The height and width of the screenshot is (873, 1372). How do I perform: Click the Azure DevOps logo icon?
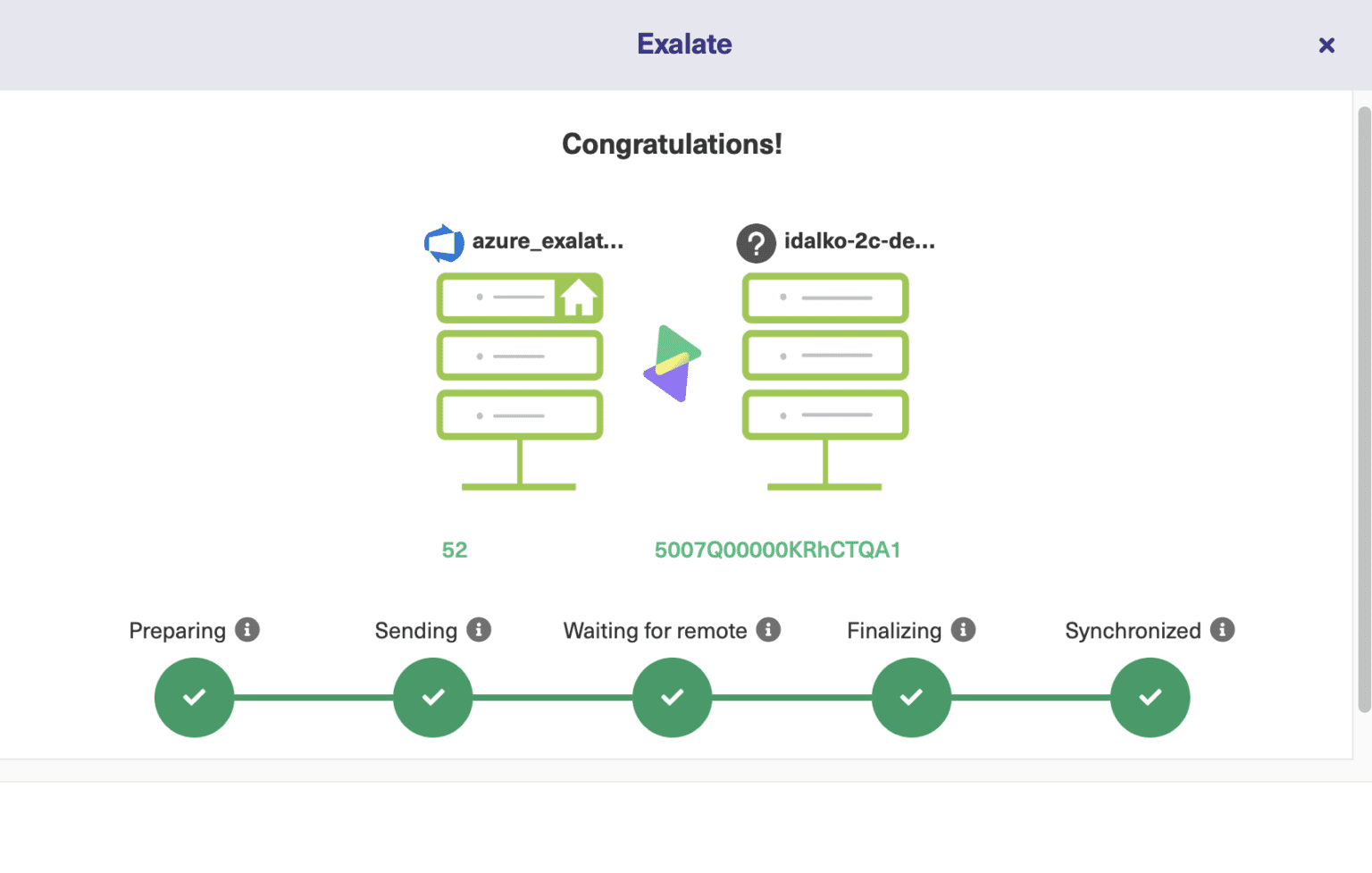pos(444,242)
